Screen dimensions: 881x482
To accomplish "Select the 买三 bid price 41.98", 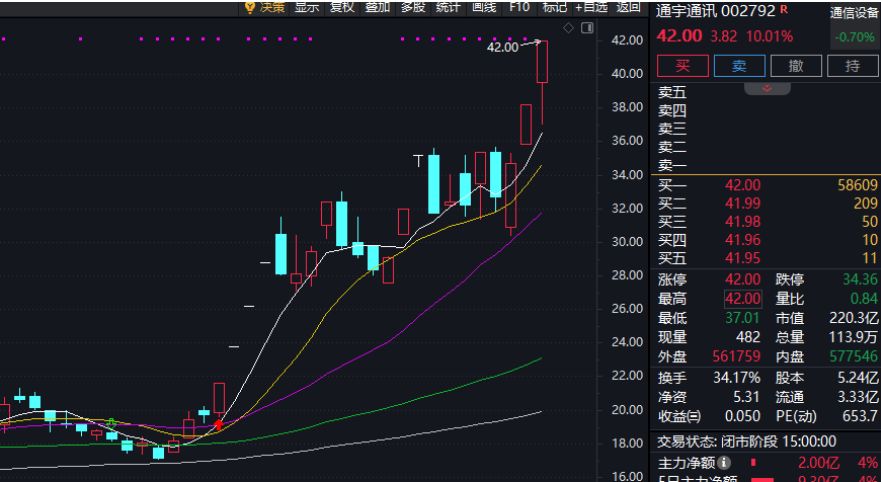I will pos(742,222).
